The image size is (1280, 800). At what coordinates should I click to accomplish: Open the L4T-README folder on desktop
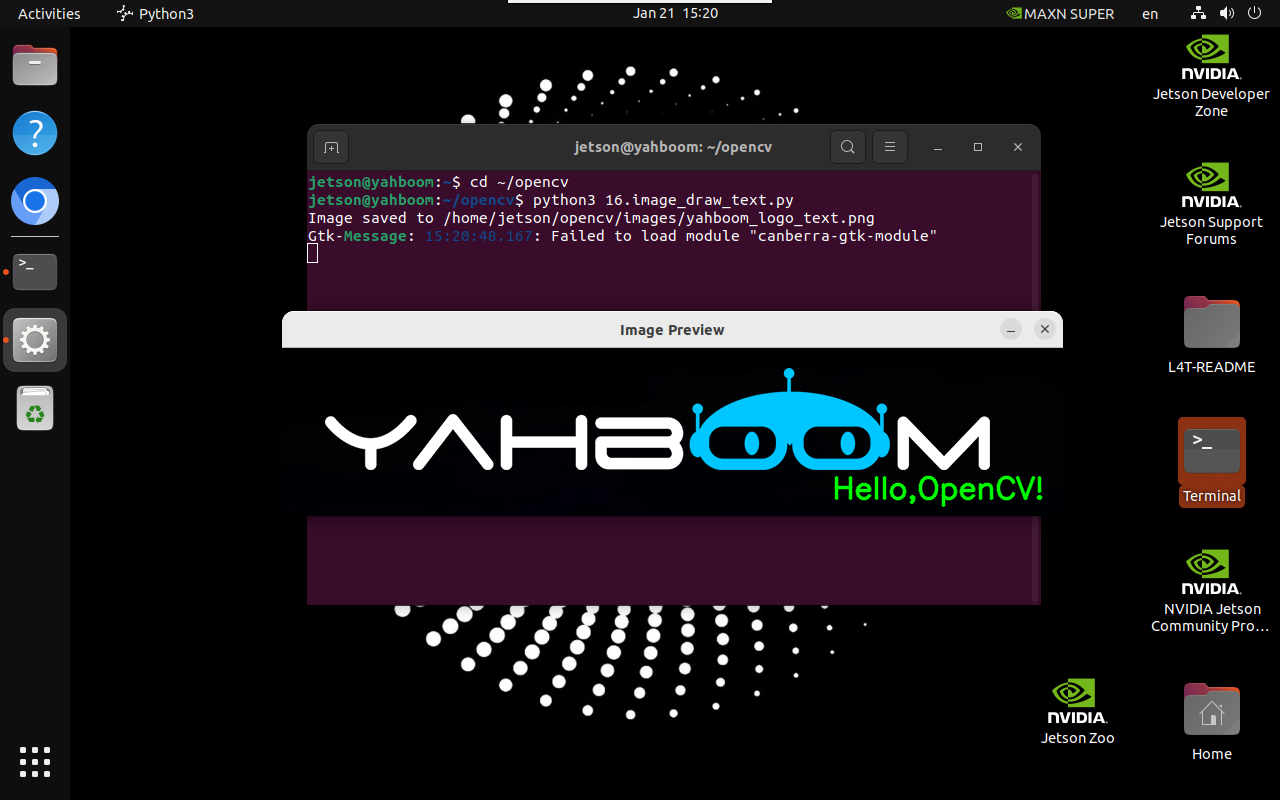pyautogui.click(x=1211, y=335)
